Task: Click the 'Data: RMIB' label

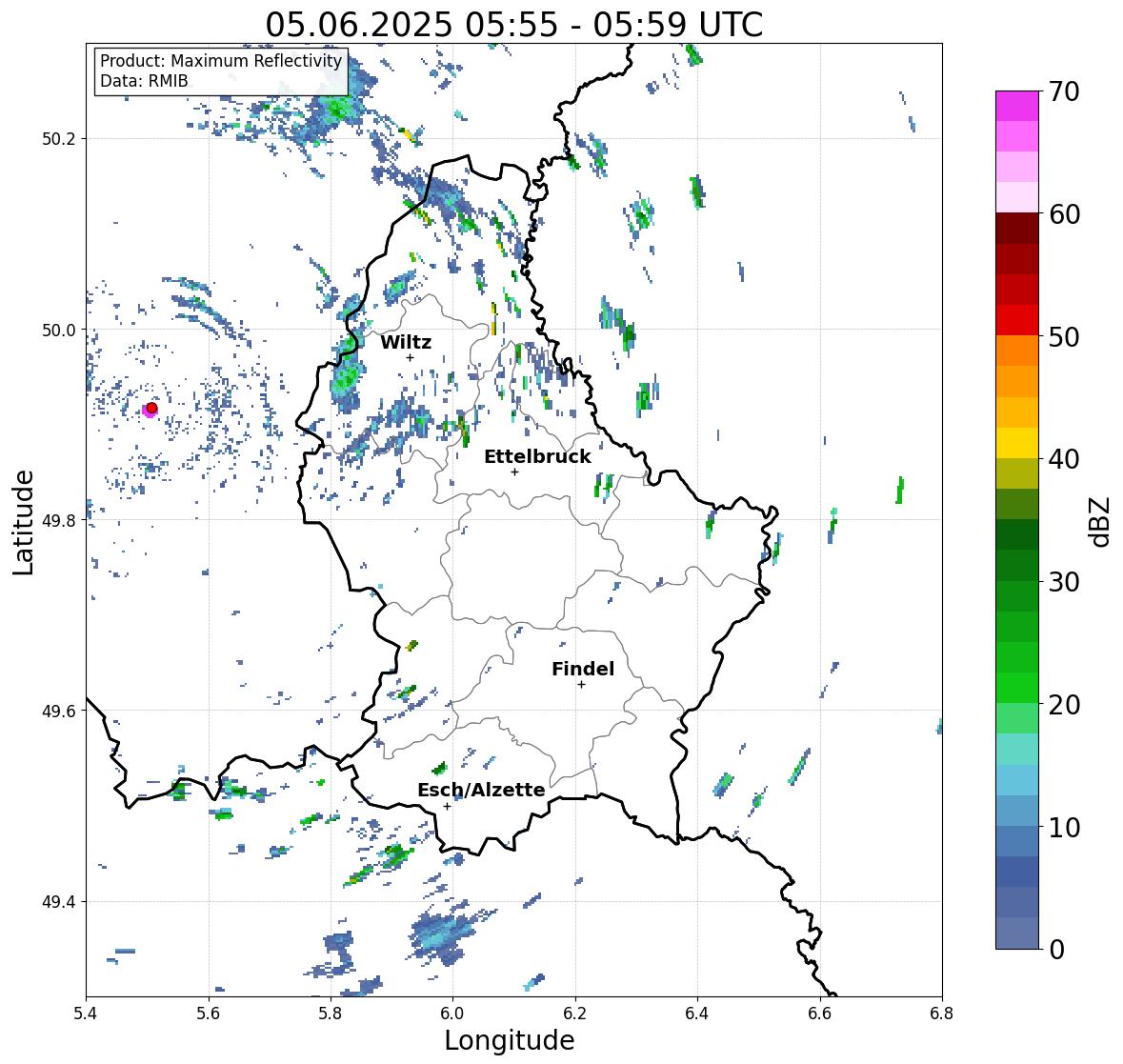Action: (x=144, y=81)
